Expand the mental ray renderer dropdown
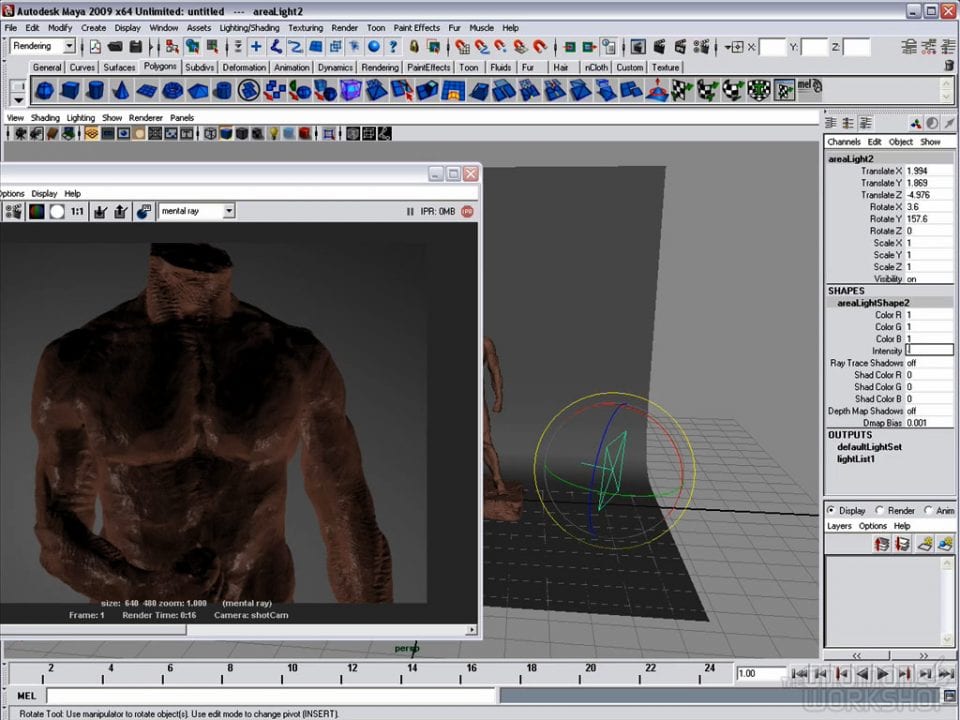960x720 pixels. tap(229, 211)
